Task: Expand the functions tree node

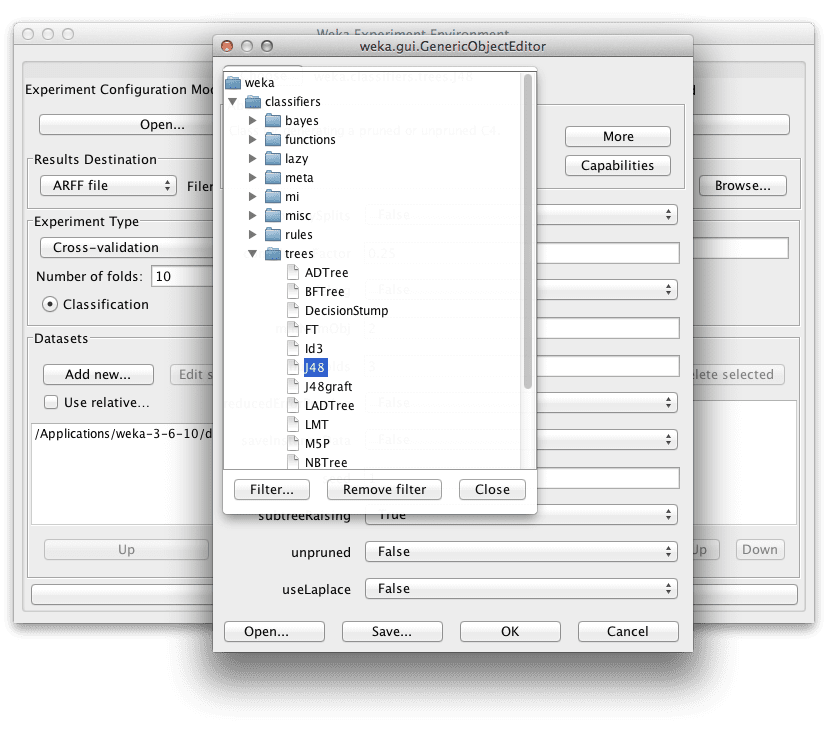Action: 252,139
